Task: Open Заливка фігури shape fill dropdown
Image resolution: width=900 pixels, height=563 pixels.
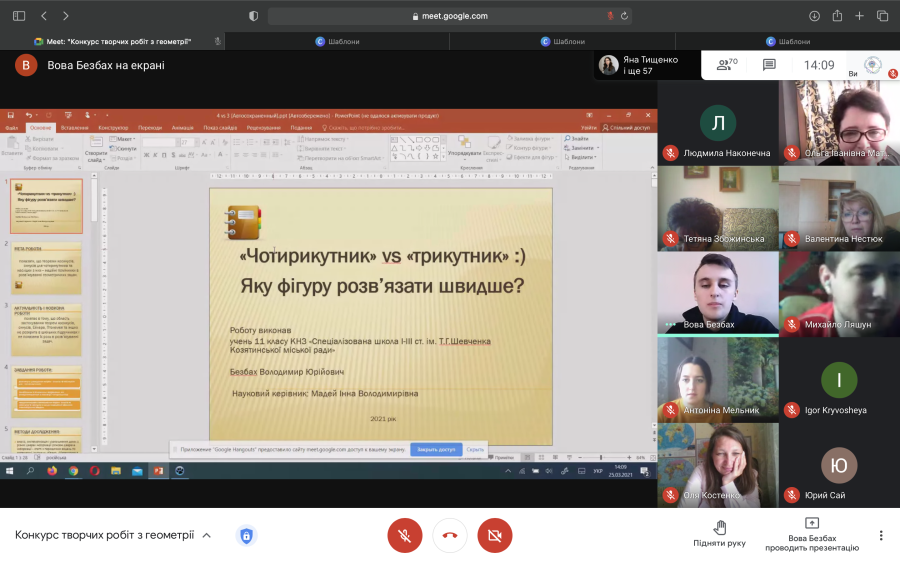Action: [x=530, y=138]
